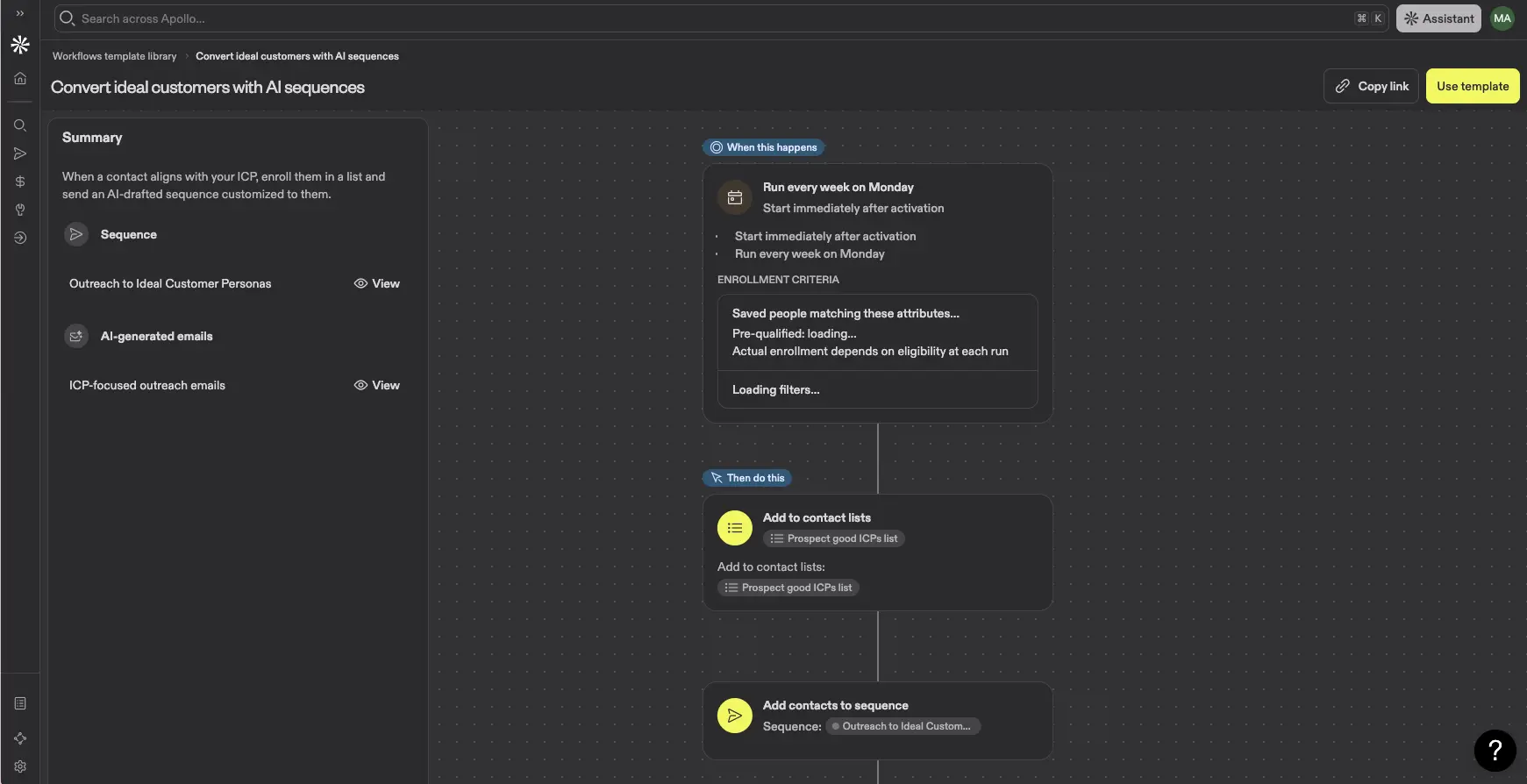Click the Loading filters... row
Screen dimensions: 1527x784
coord(877,389)
